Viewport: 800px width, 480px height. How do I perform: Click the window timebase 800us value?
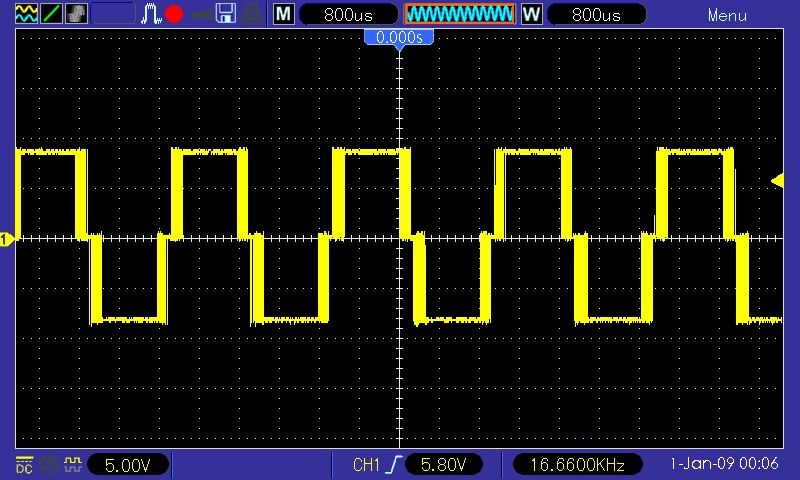(x=596, y=14)
